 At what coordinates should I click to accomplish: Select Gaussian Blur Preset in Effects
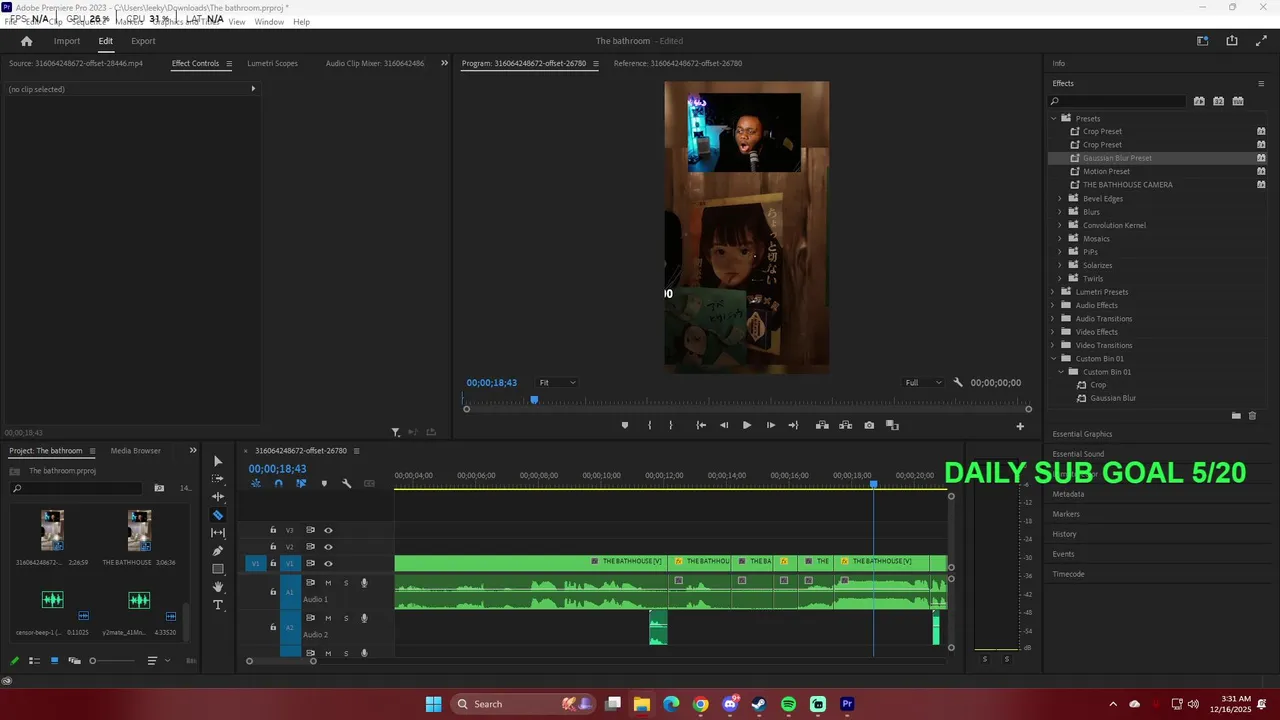[x=1117, y=158]
